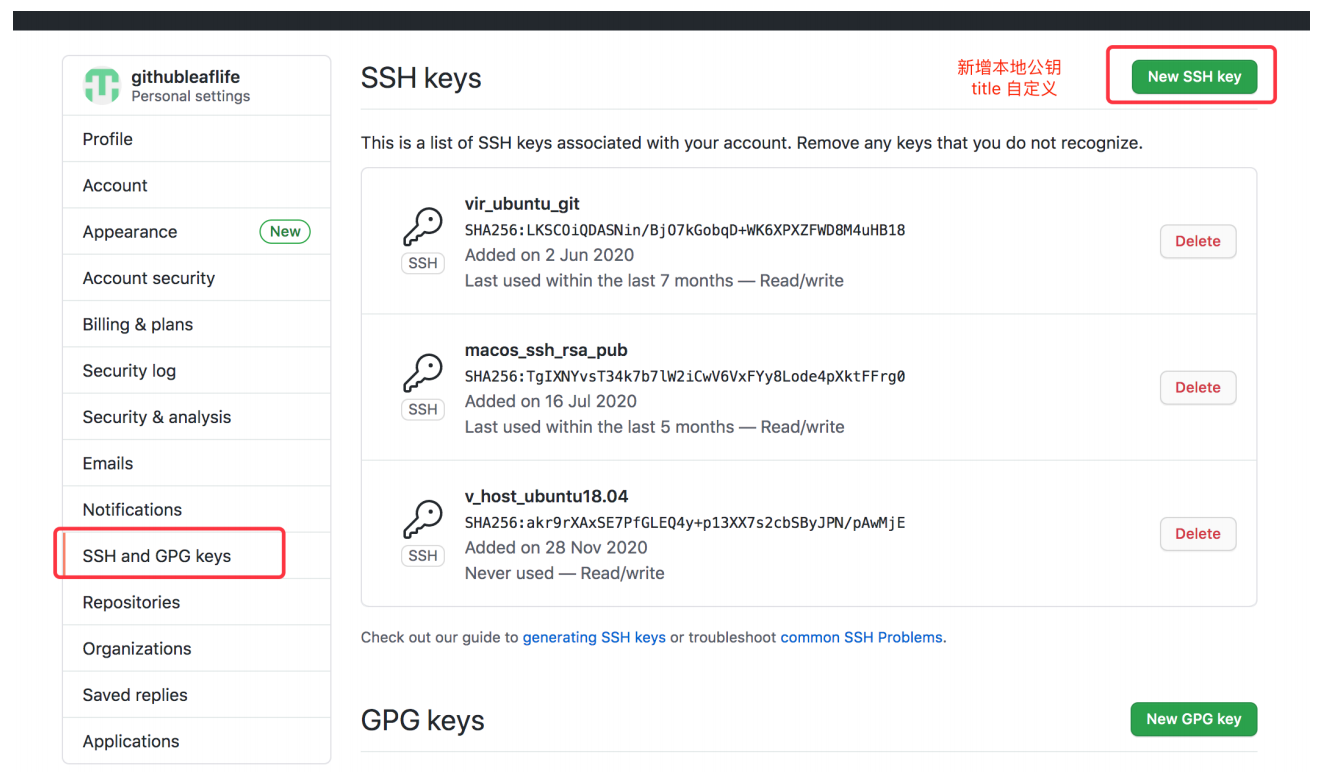This screenshot has height=772, width=1328.
Task: Click the key icon for vir_ubuntu_git
Action: tap(422, 227)
